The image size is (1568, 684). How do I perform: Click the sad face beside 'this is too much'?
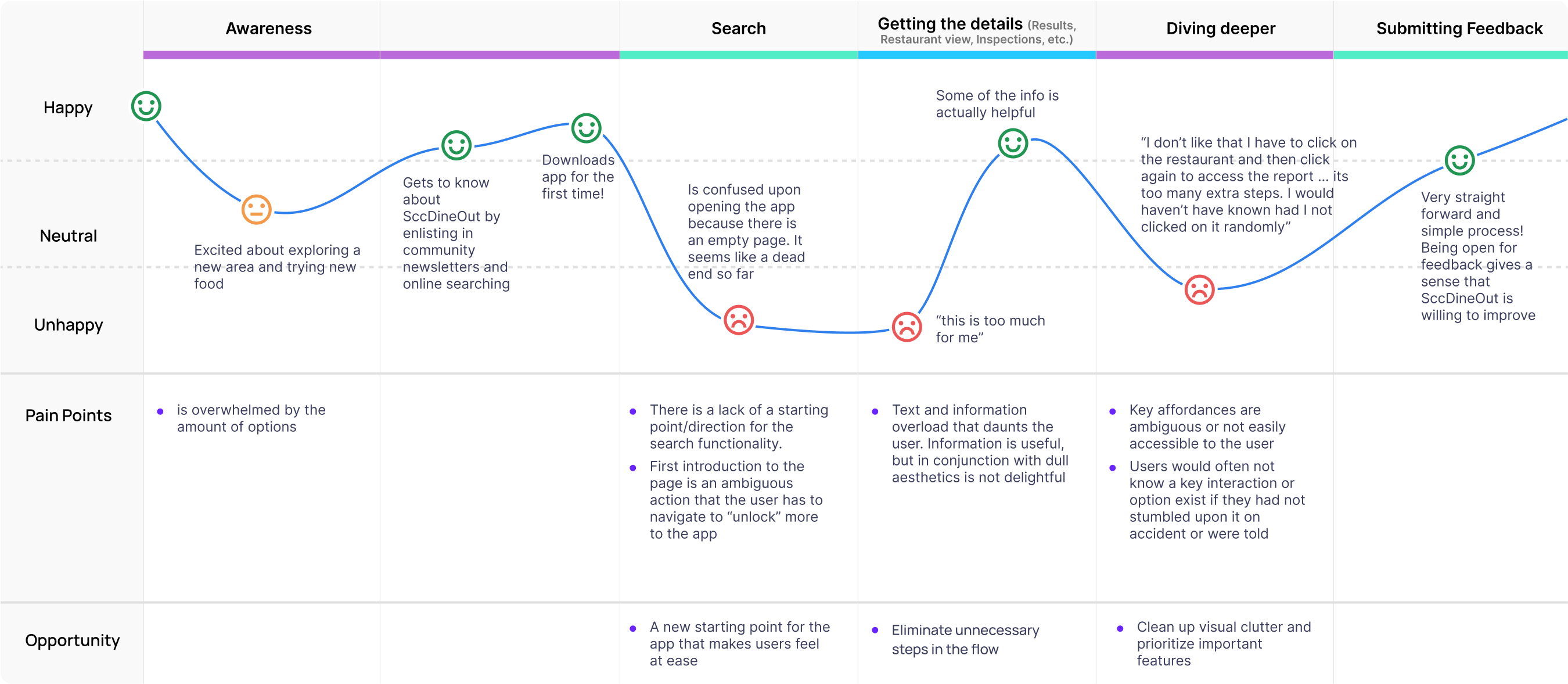(907, 327)
